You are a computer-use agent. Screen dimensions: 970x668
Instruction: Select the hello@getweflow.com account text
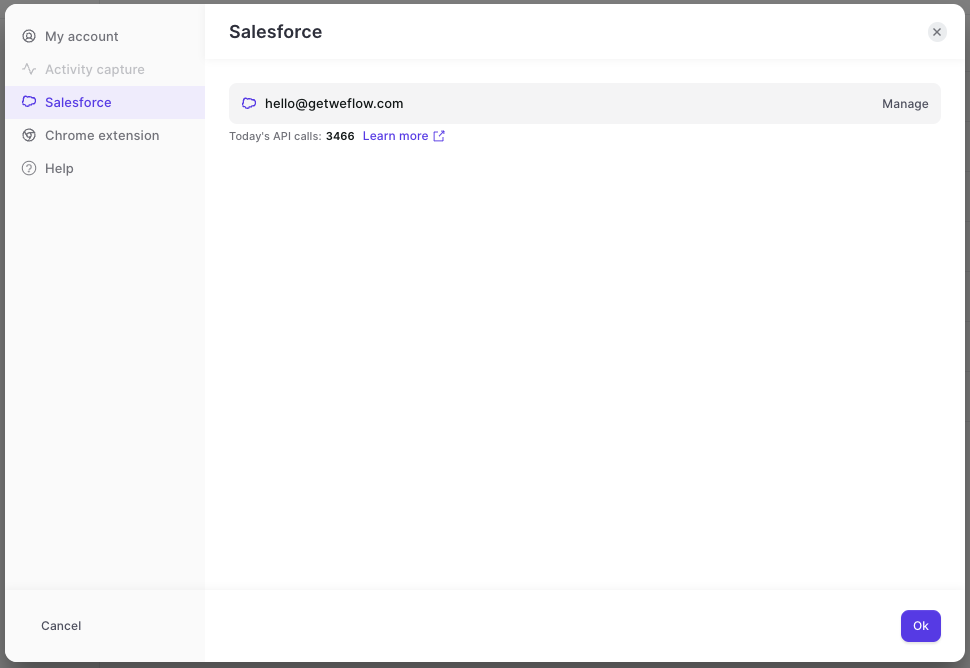334,104
